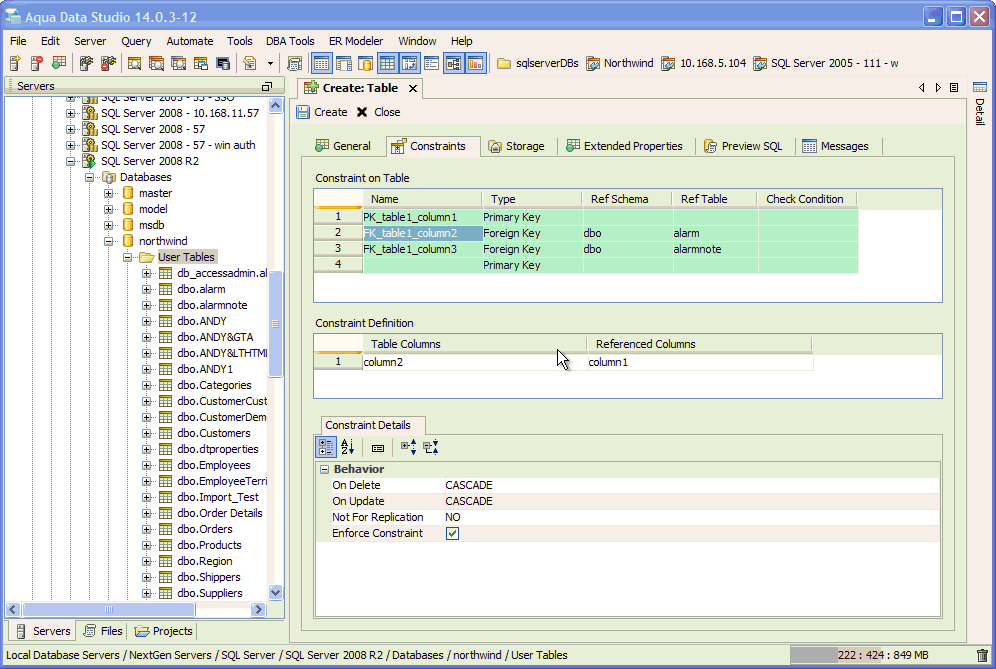Expand the master database node
996x669 pixels.
[x=109, y=193]
